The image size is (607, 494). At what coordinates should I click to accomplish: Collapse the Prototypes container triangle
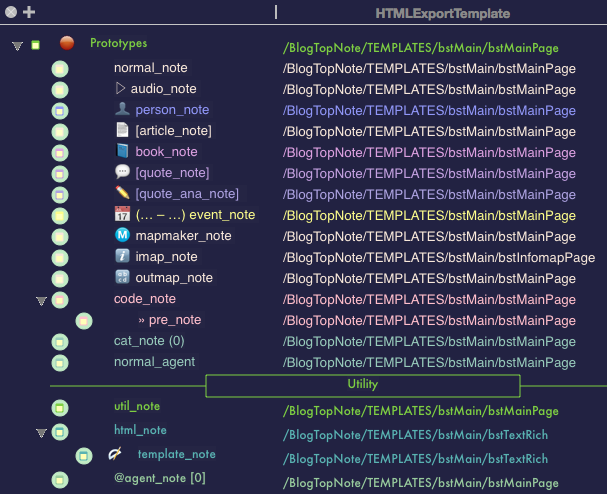pos(17,46)
